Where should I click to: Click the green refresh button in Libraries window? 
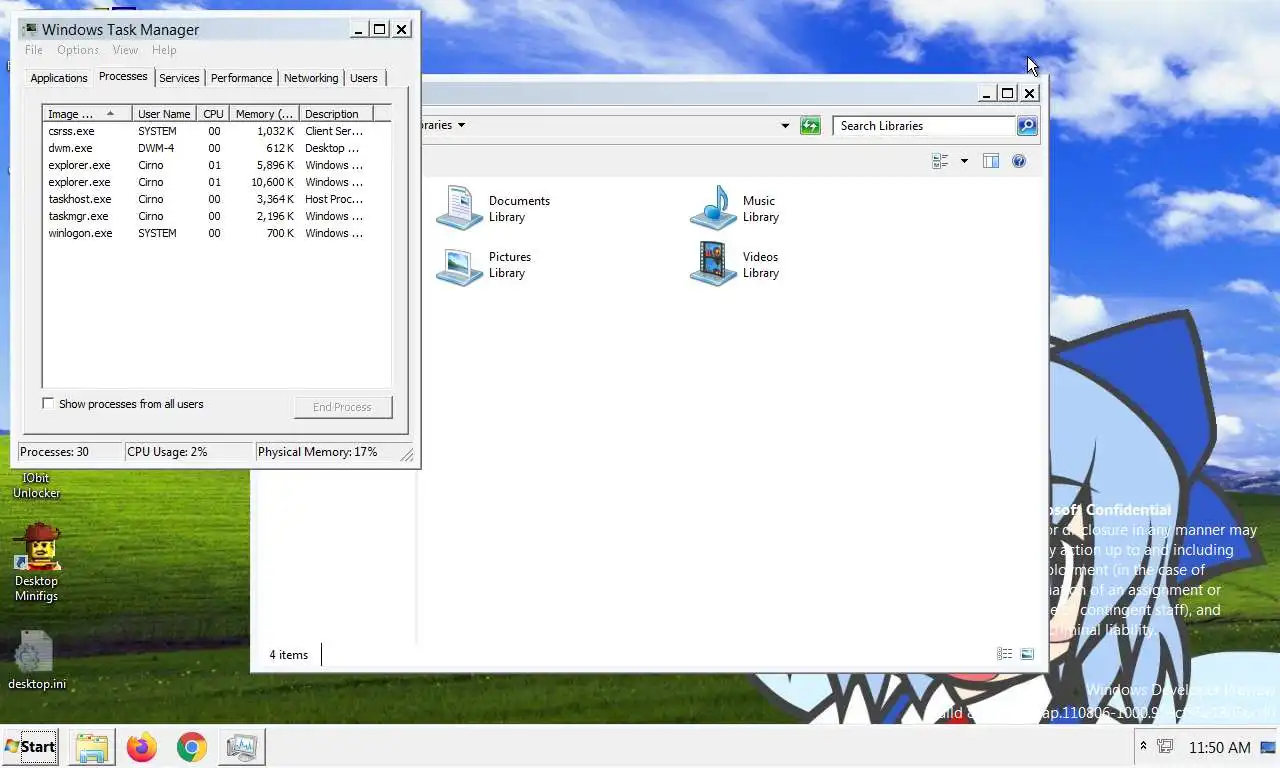[x=810, y=125]
